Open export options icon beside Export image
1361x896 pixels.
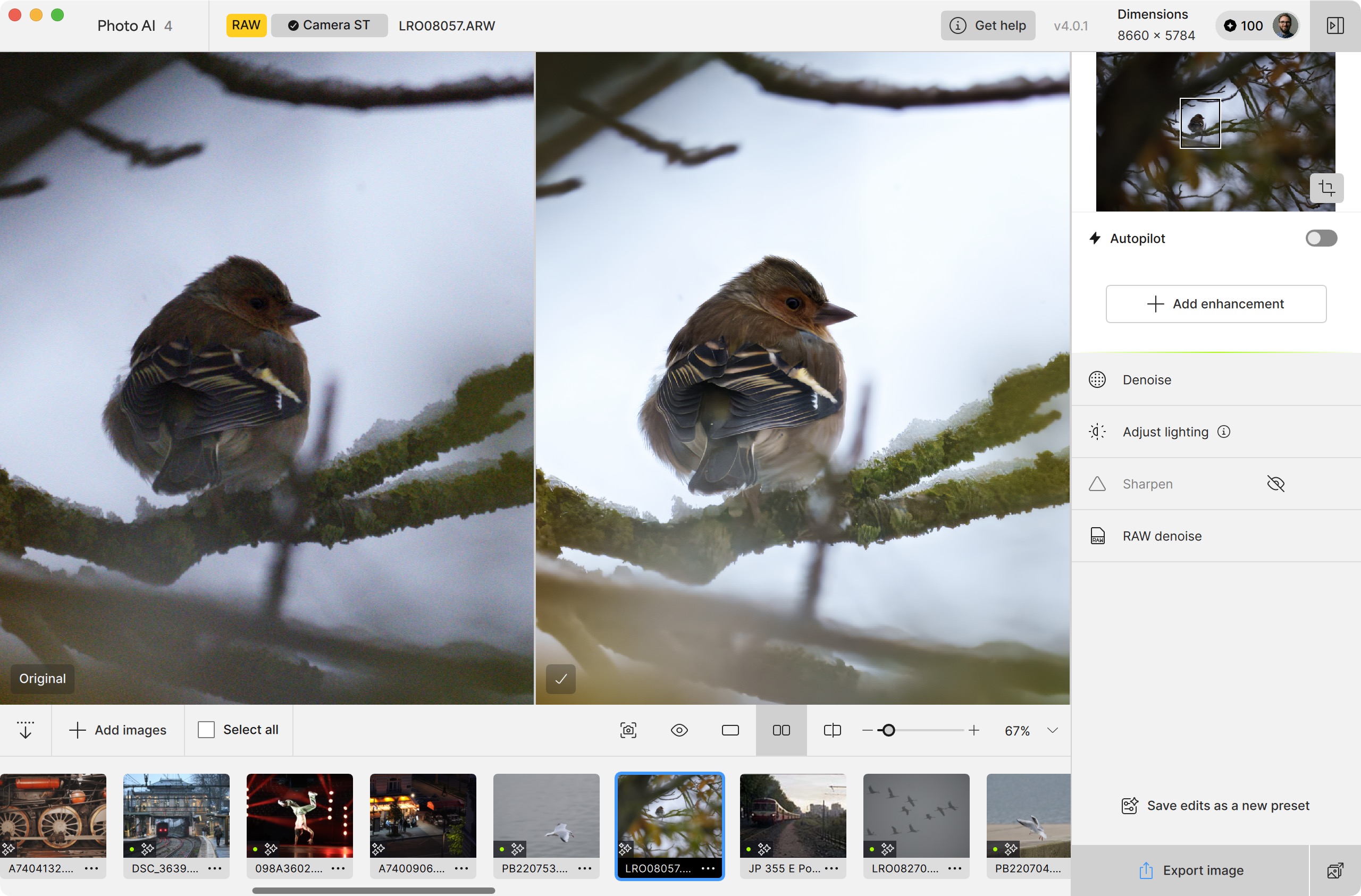pos(1335,870)
